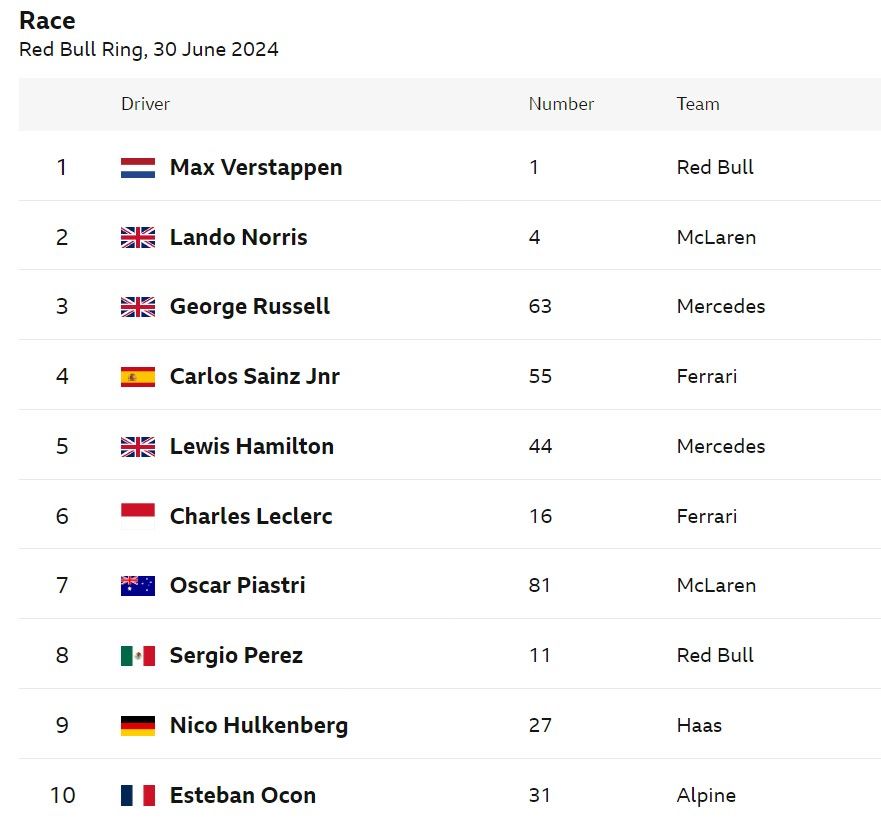The image size is (881, 821).
Task: Click the Charles Leclerc name
Action: (251, 516)
